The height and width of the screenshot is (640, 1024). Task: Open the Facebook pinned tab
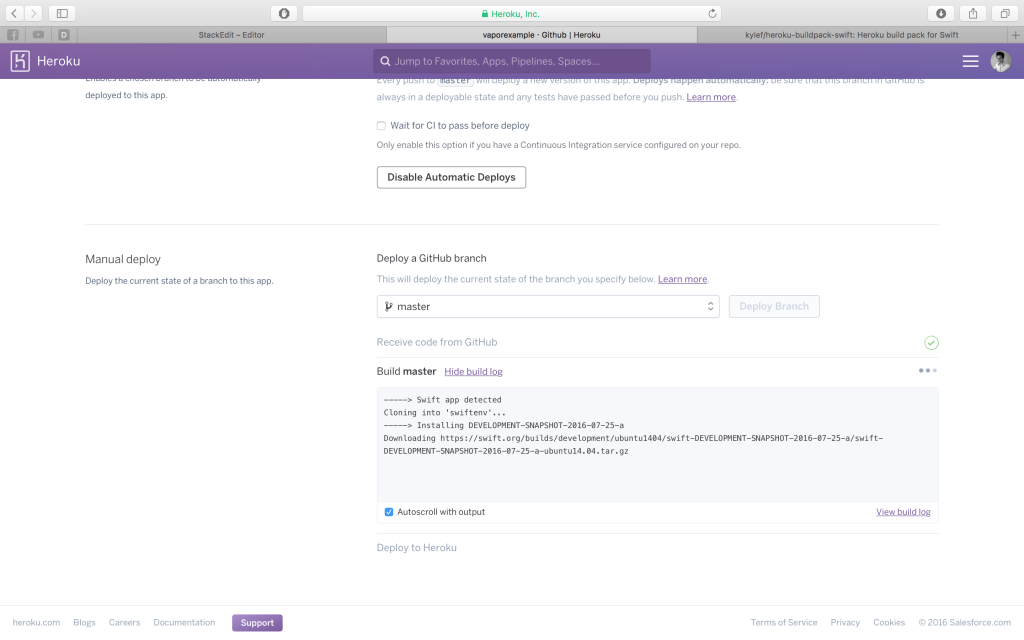[12, 35]
